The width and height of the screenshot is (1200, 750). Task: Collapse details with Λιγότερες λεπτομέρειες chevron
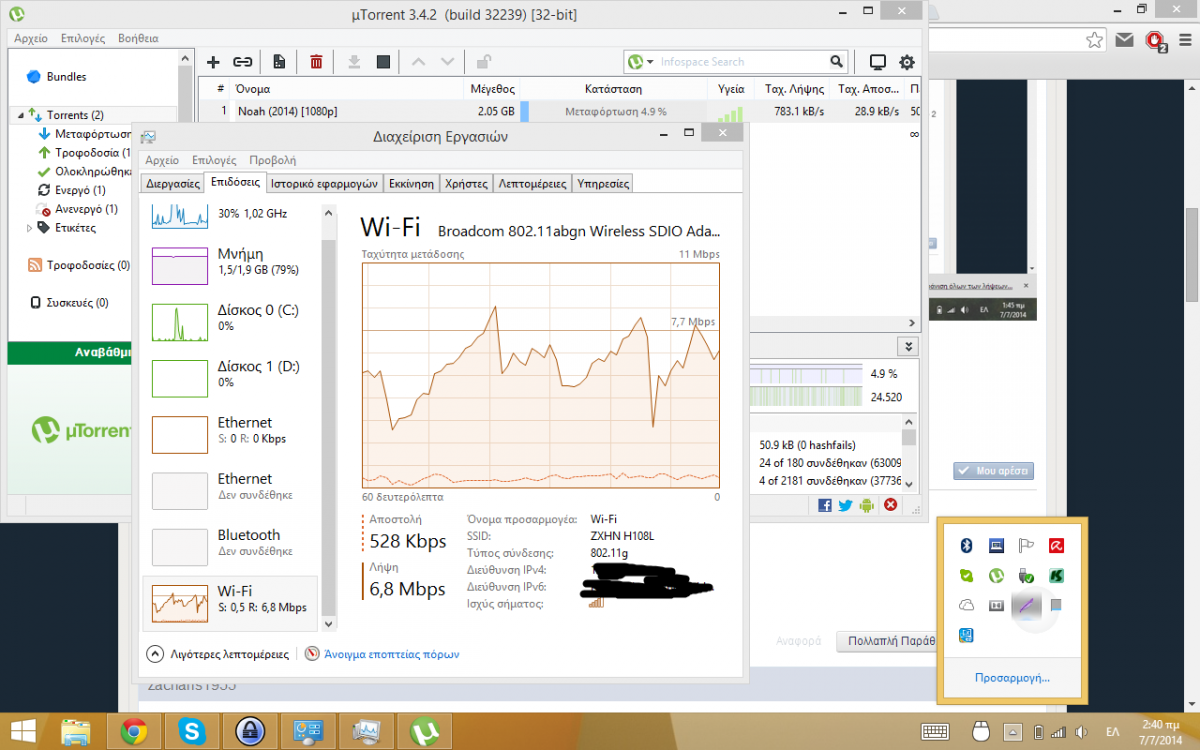coord(155,654)
